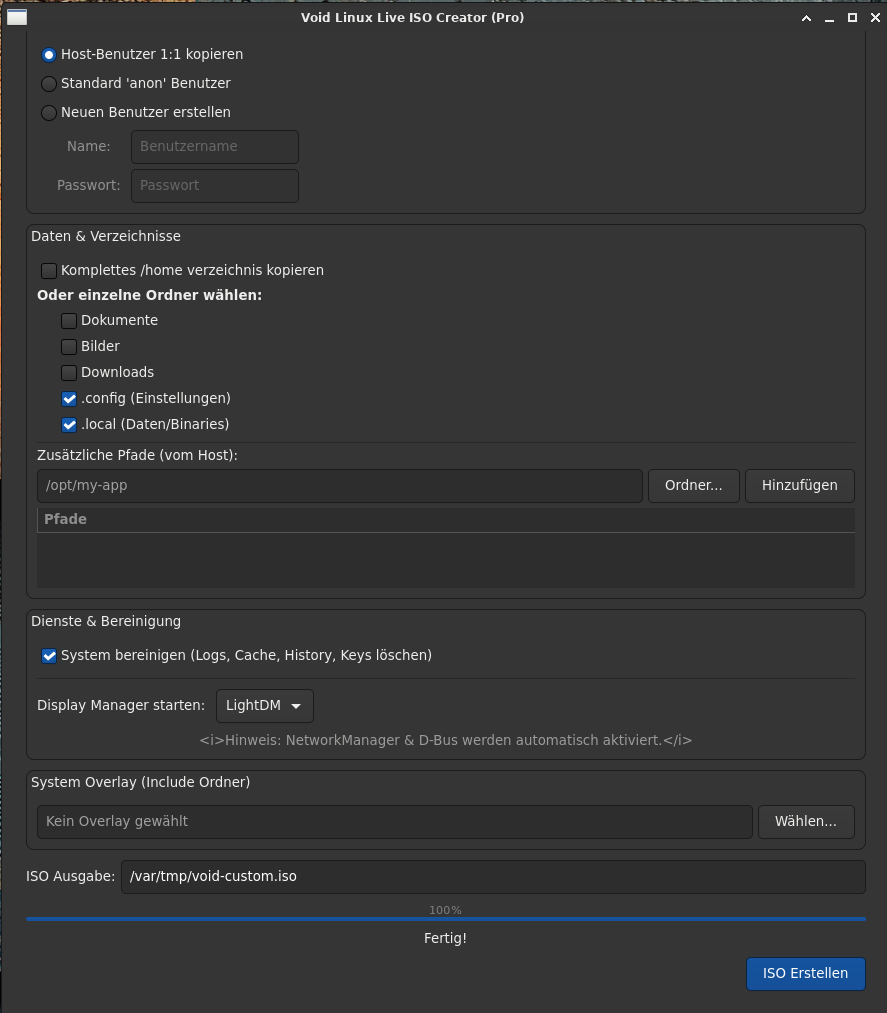Start build with 'ISO Erstellen' button
This screenshot has width=887, height=1013.
coord(805,974)
